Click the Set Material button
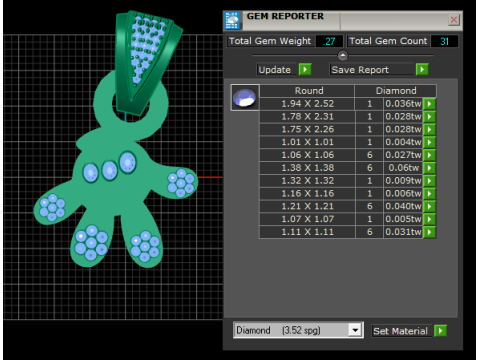Image resolution: width=480 pixels, height=360 pixels. coord(400,331)
